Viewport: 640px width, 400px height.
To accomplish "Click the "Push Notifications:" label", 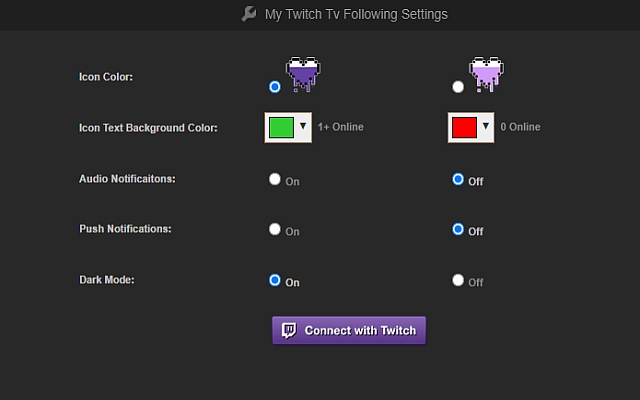I will 125,229.
